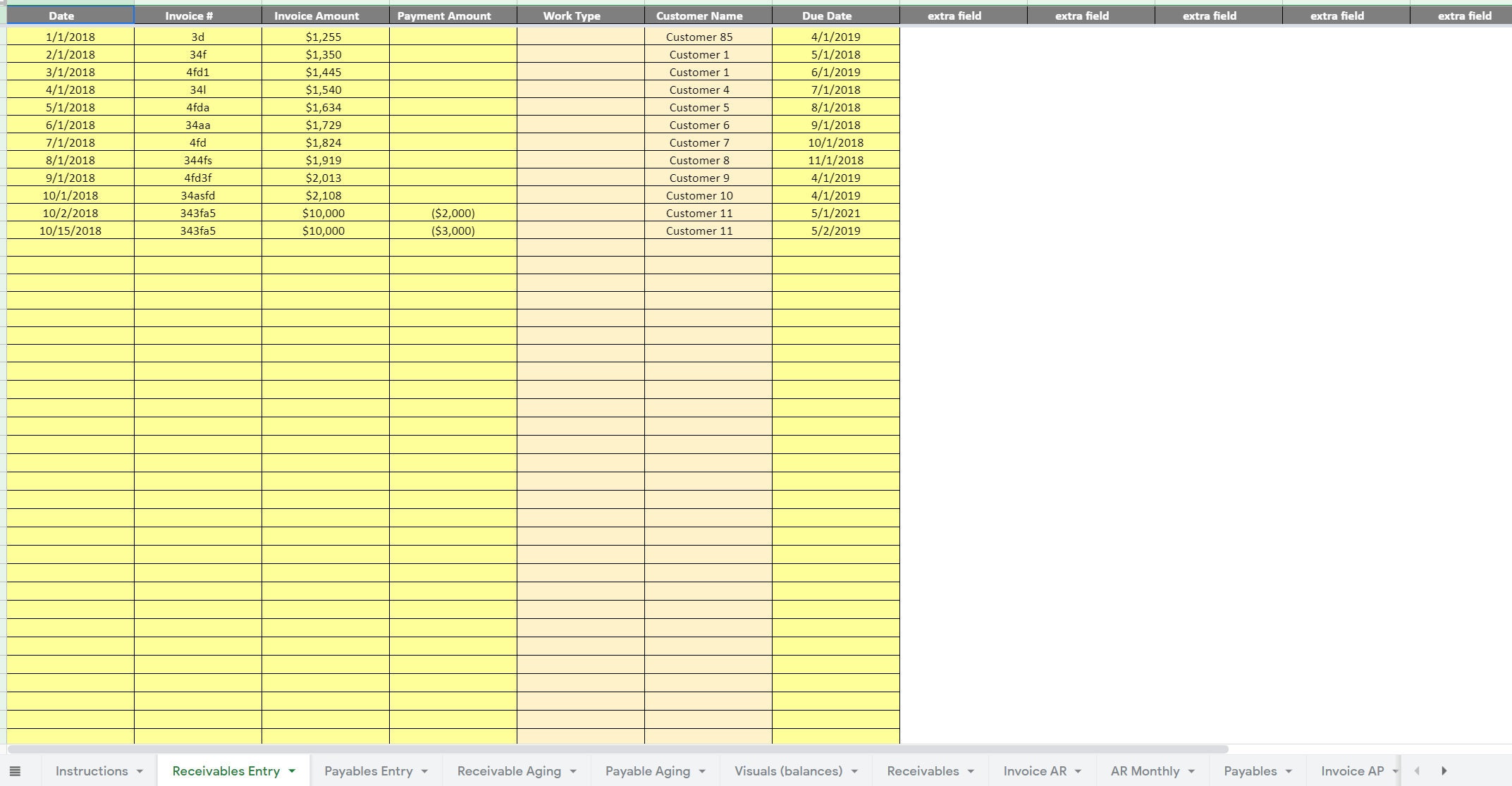Select the AR Monthly tab
The image size is (1512, 786).
(x=1145, y=771)
